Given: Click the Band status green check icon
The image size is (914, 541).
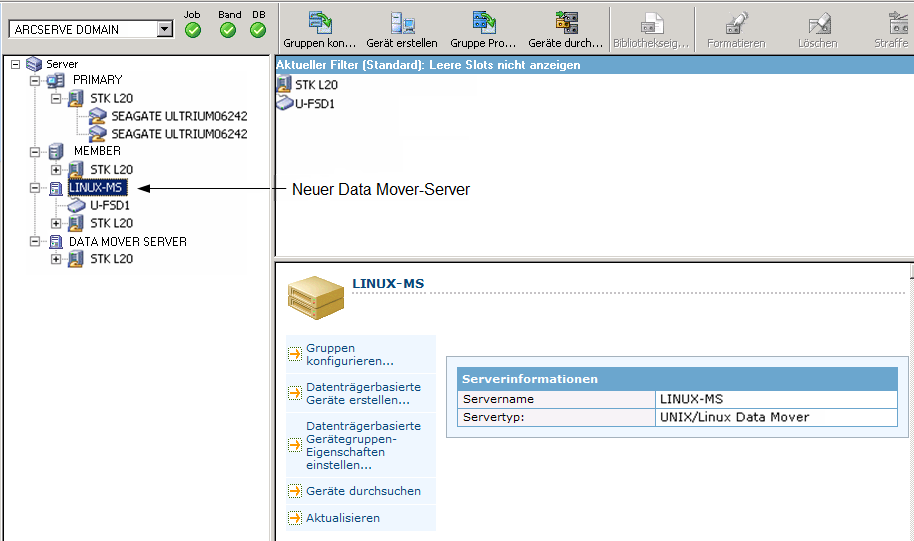Looking at the screenshot, I should [x=228, y=30].
